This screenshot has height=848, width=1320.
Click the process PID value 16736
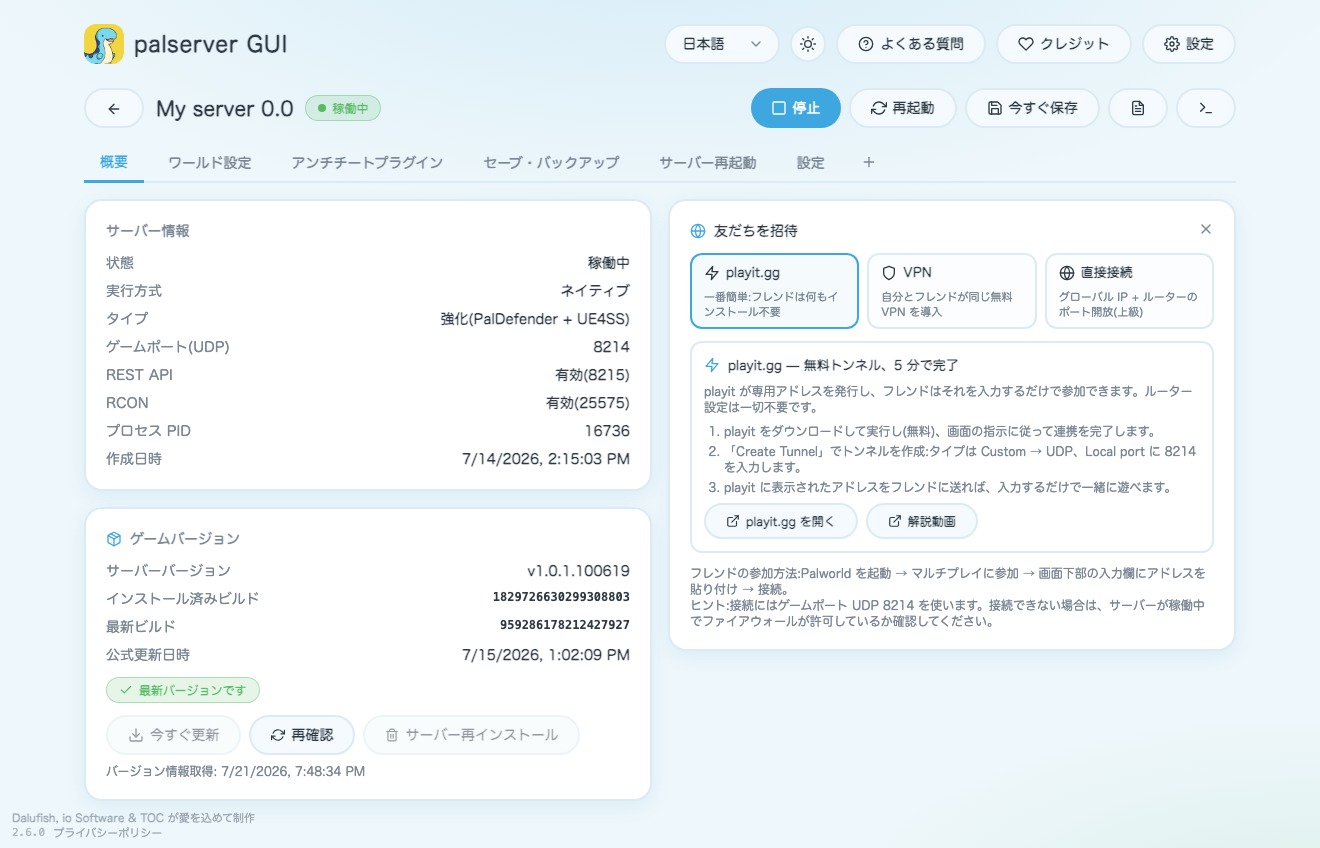[x=608, y=431]
